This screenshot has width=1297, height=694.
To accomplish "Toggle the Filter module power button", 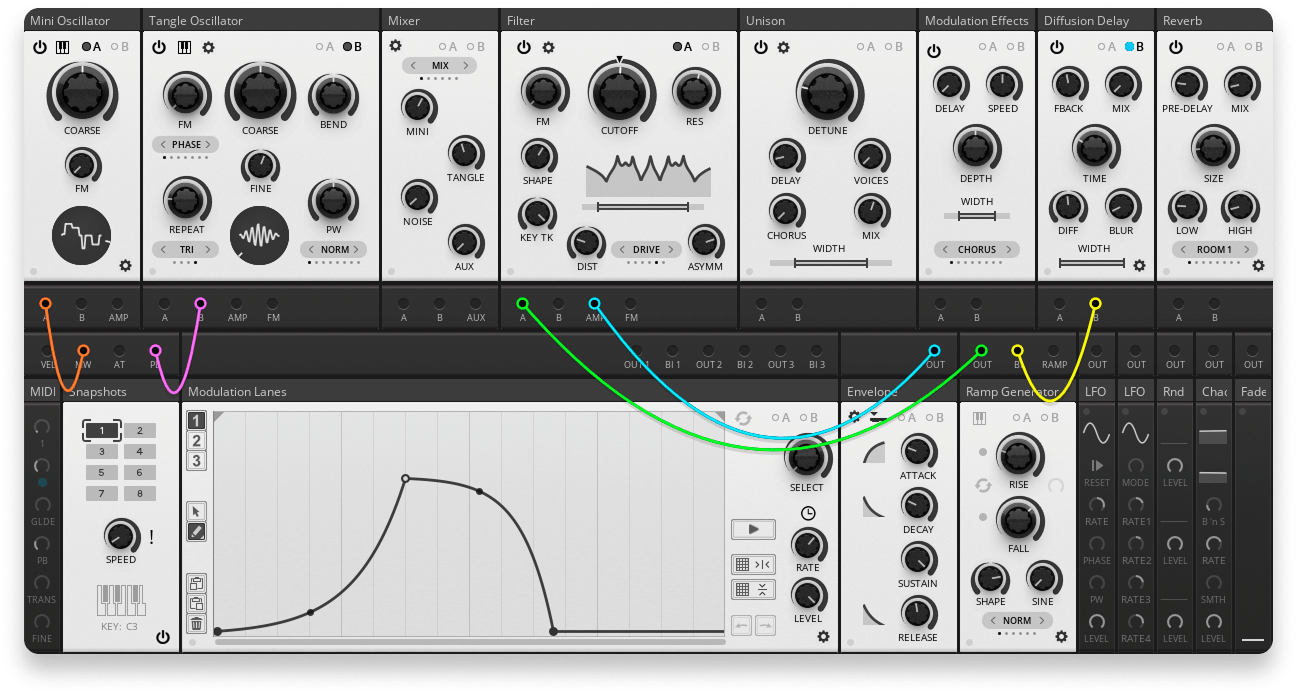I will (x=524, y=47).
